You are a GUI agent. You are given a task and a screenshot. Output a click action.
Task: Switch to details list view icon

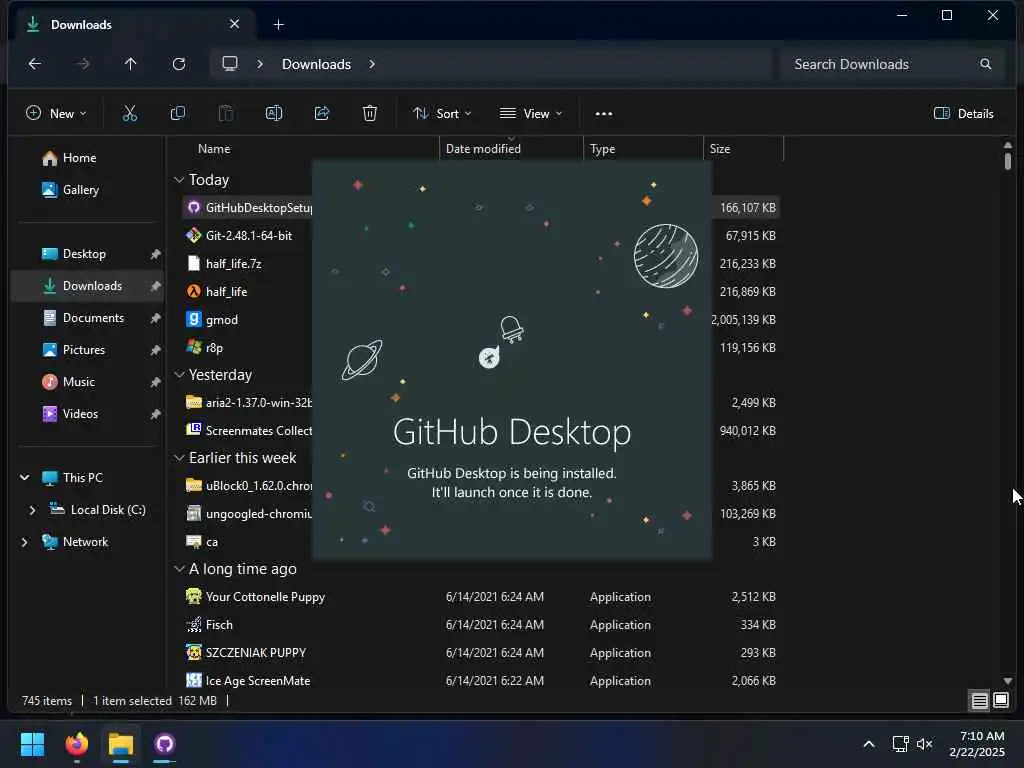(979, 701)
